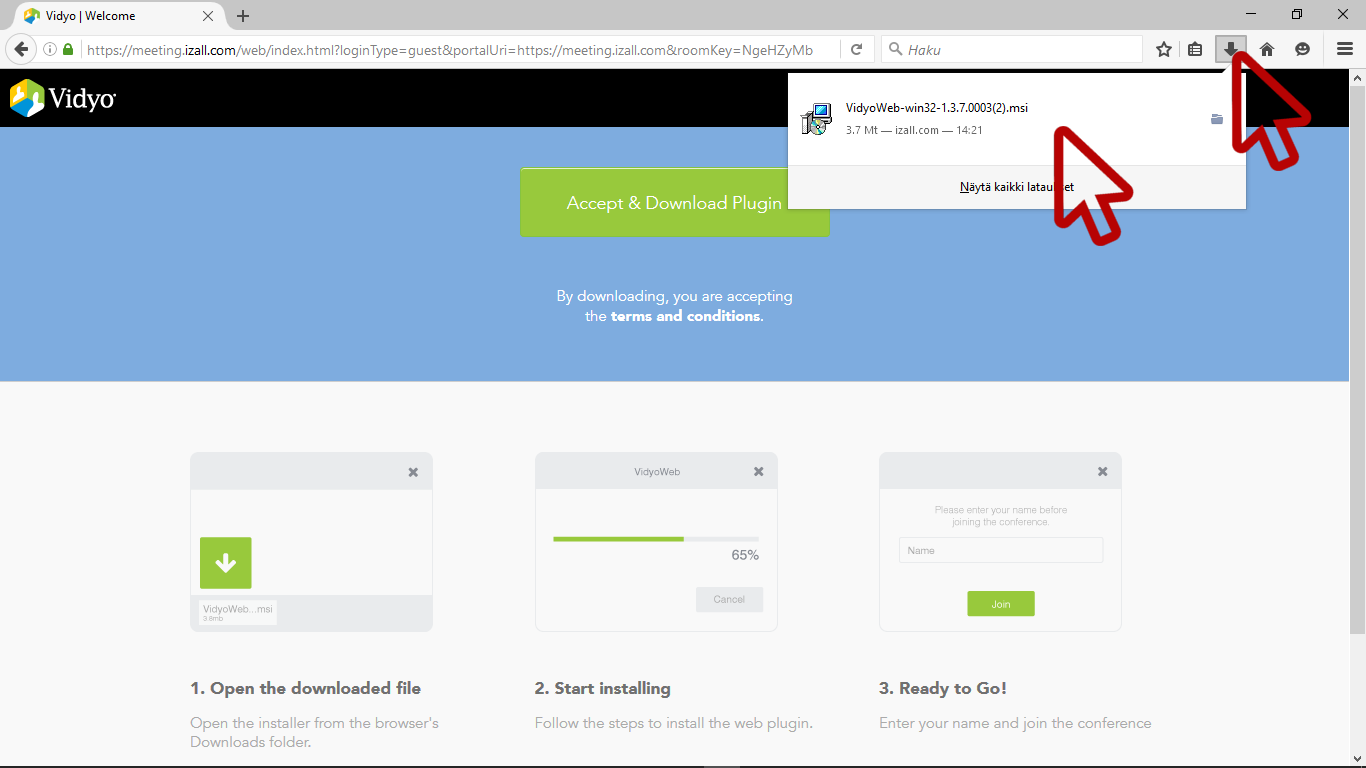Screen dimensions: 1366x768
Task: Click Accept & Download Plugin button
Action: (674, 203)
